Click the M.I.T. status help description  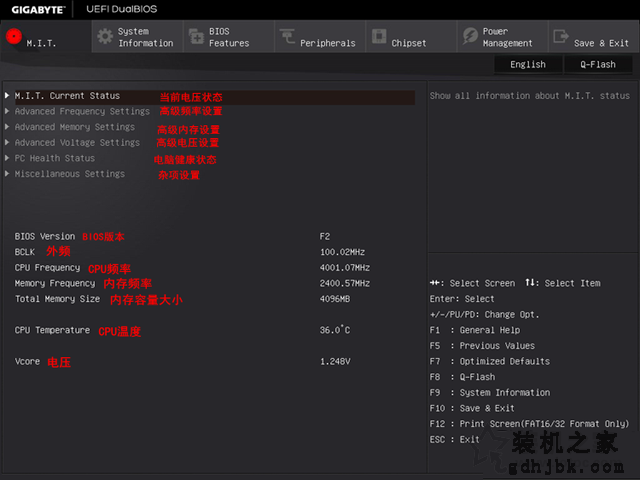pos(529,96)
